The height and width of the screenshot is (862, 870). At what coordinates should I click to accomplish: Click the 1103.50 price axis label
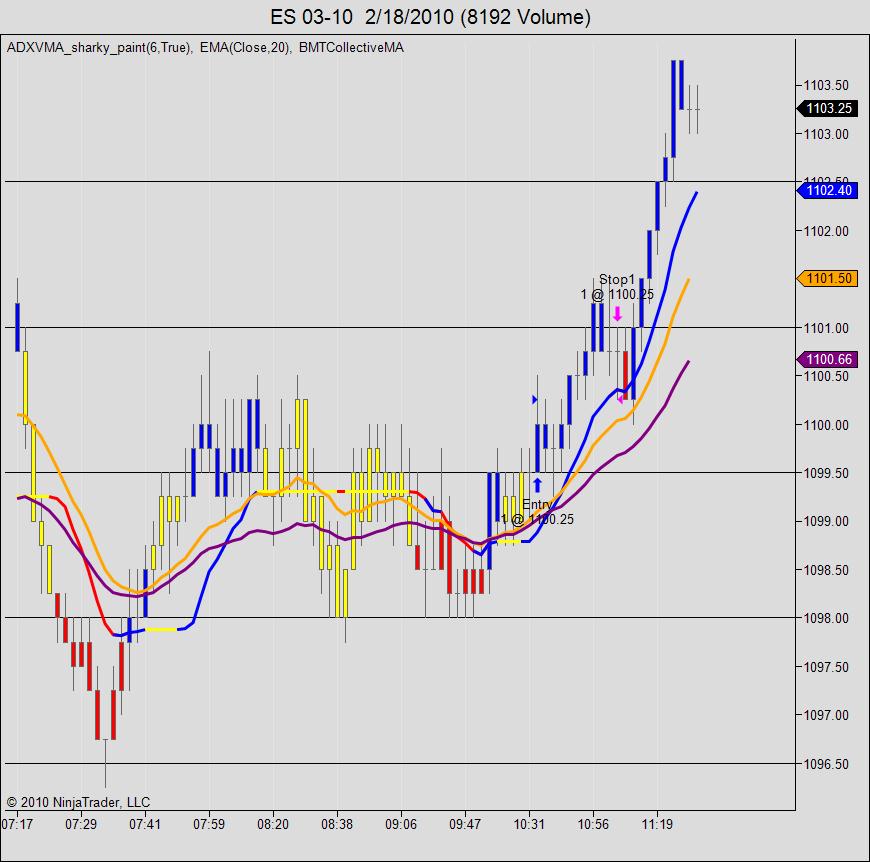tap(826, 85)
